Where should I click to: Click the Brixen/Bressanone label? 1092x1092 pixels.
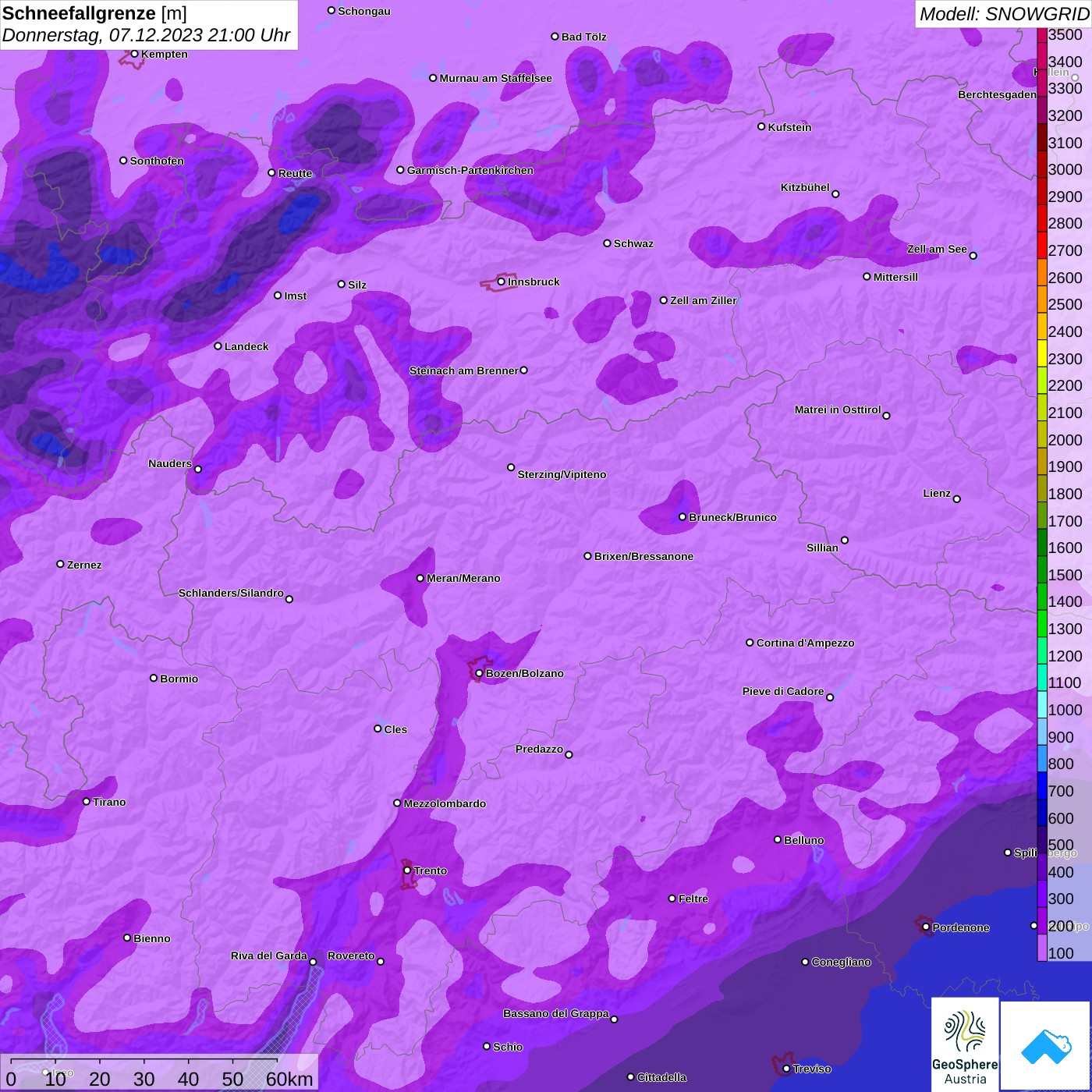pyautogui.click(x=643, y=556)
